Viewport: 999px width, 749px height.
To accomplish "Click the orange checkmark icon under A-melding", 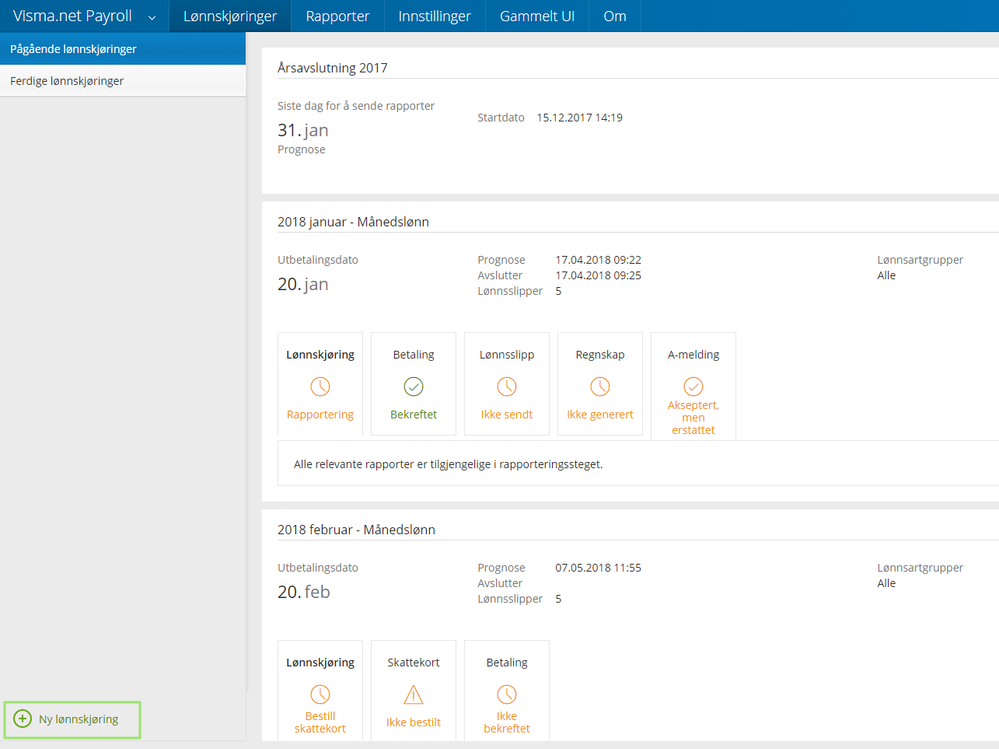I will pyautogui.click(x=693, y=387).
